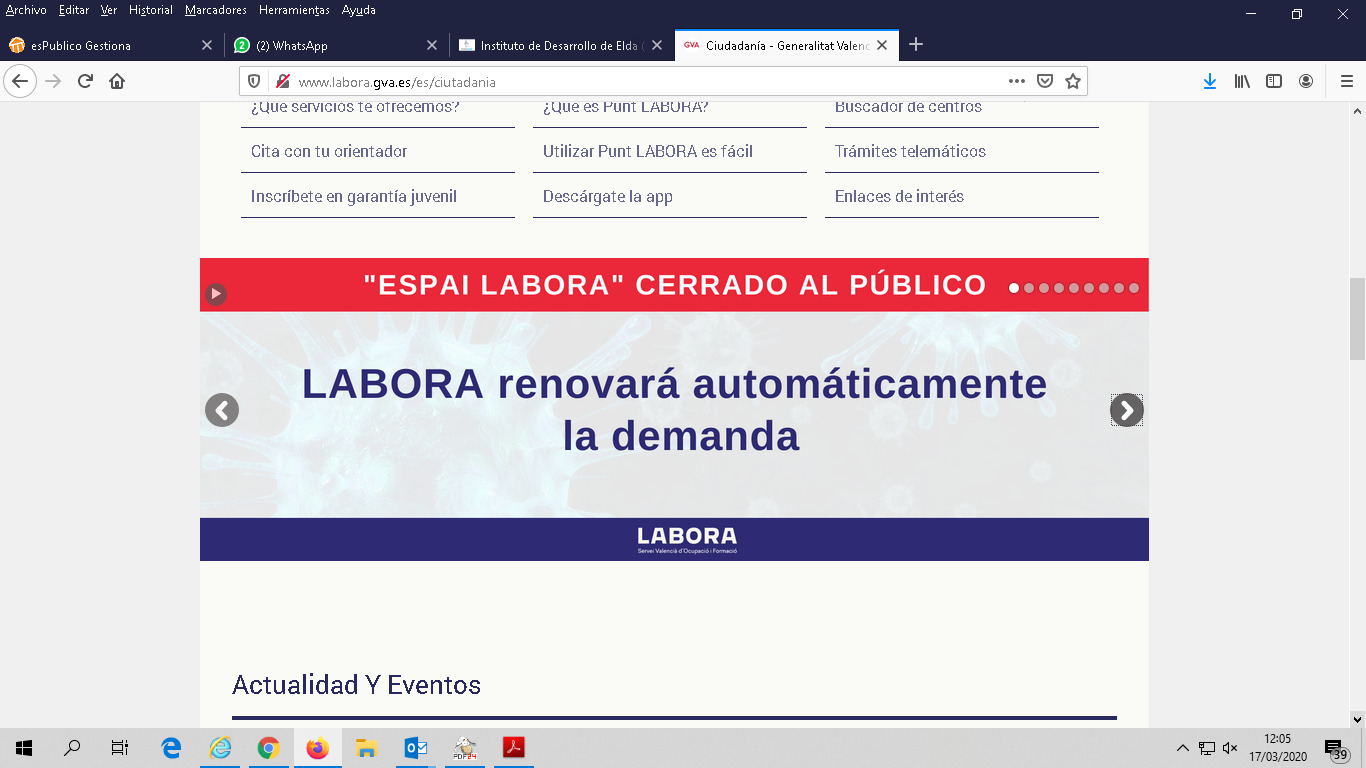Open Microsoft Edge from taskbar
Viewport: 1366px width, 768px height.
pyautogui.click(x=171, y=748)
